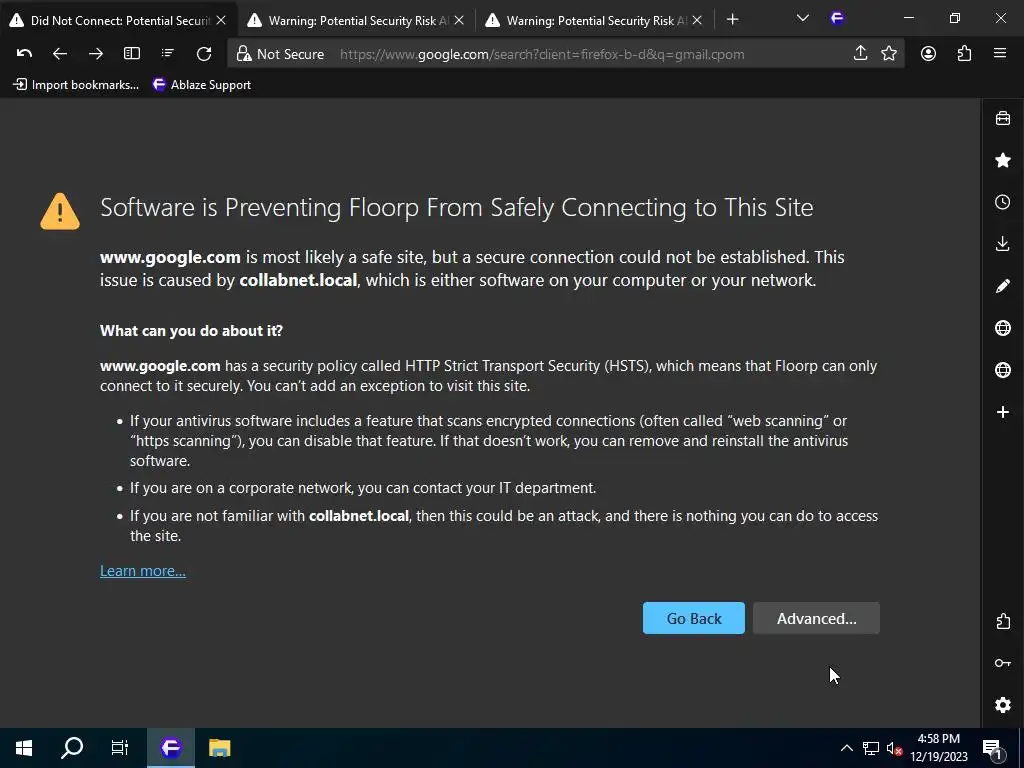Open Windows taskbar search
Image resolution: width=1024 pixels, height=768 pixels.
pos(72,748)
